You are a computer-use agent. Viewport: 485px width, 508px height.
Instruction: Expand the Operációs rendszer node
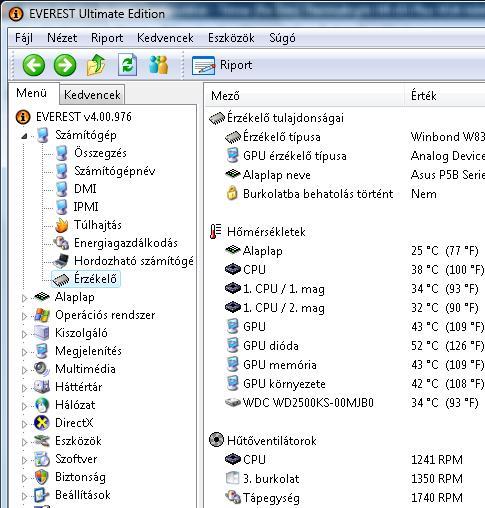point(24,316)
